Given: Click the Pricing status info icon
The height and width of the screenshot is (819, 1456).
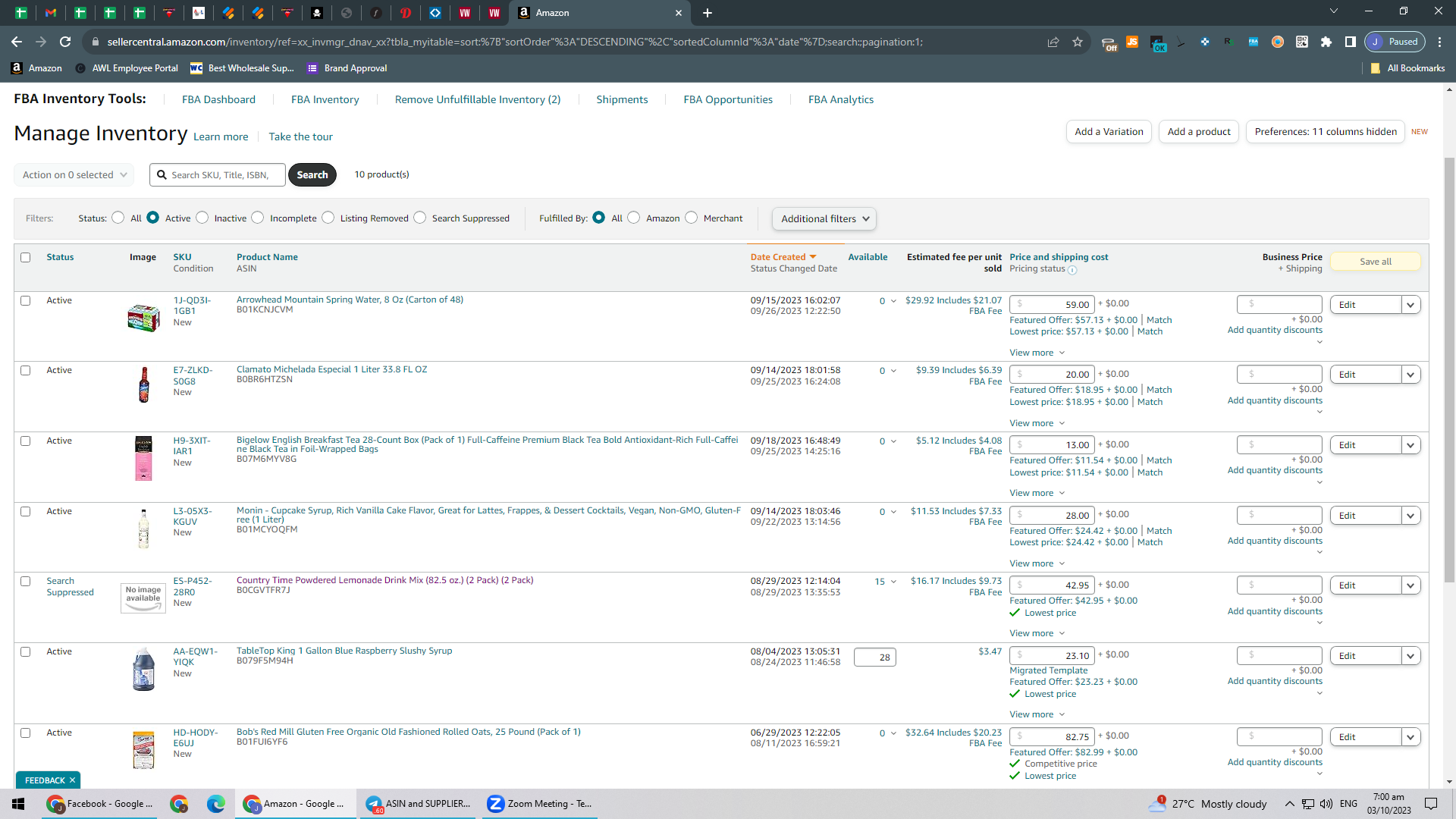Looking at the screenshot, I should tap(1072, 270).
